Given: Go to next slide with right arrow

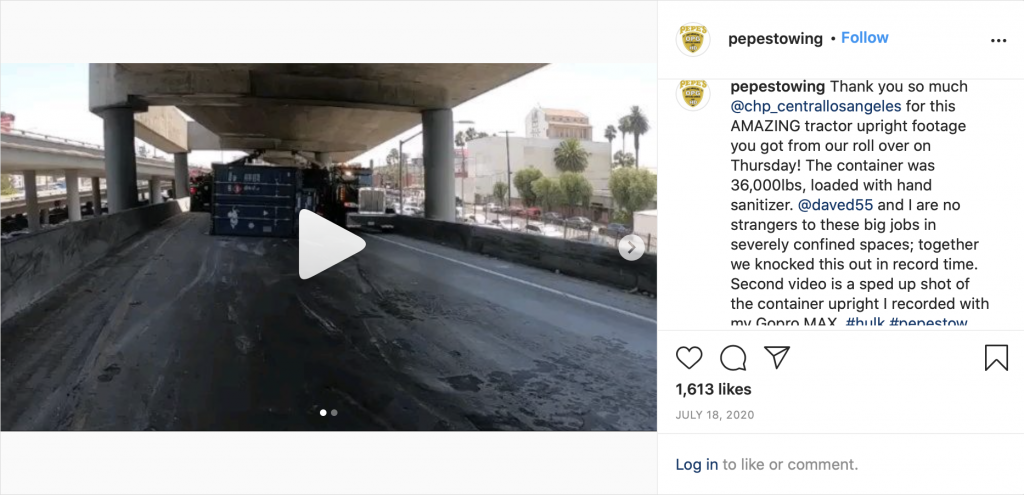Looking at the screenshot, I should coord(631,248).
